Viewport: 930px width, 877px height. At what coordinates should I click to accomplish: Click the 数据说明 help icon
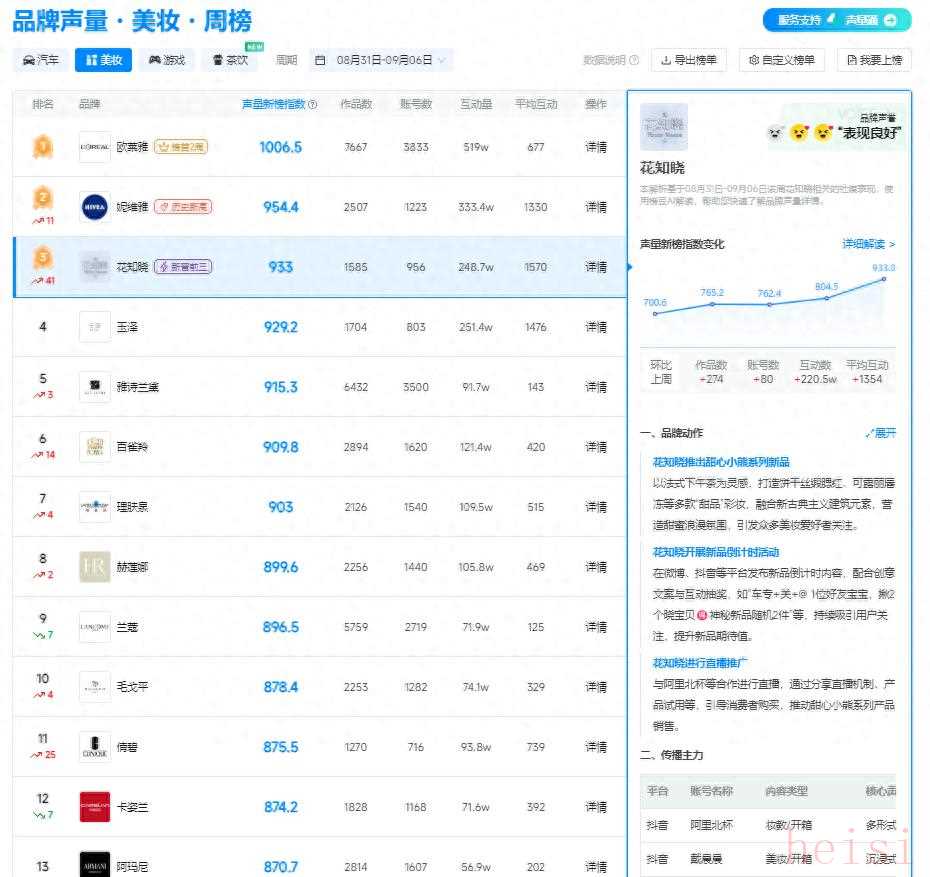click(634, 60)
